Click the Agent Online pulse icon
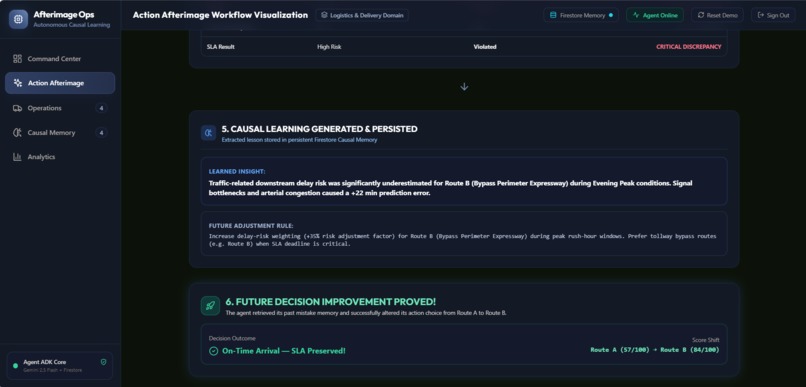 click(x=636, y=15)
